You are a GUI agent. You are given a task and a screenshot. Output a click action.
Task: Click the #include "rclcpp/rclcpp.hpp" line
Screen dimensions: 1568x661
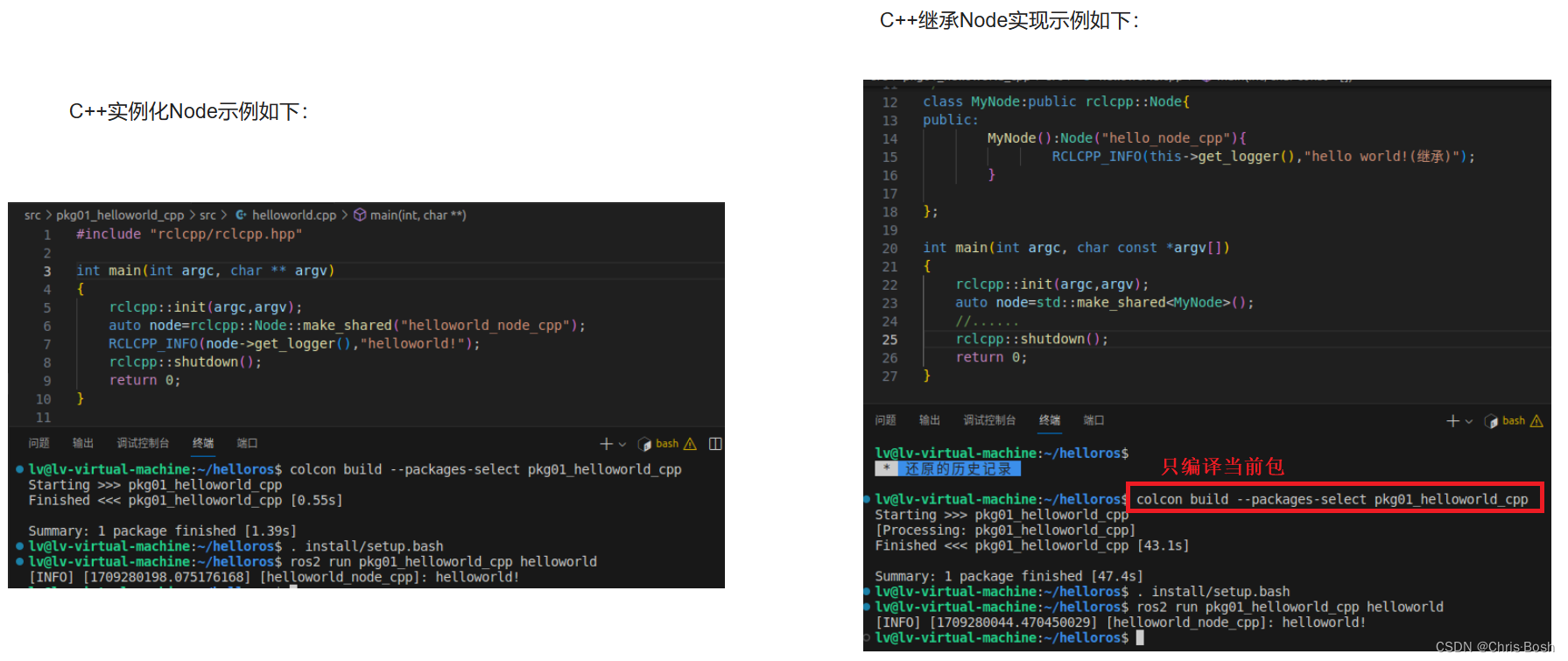[x=188, y=235]
